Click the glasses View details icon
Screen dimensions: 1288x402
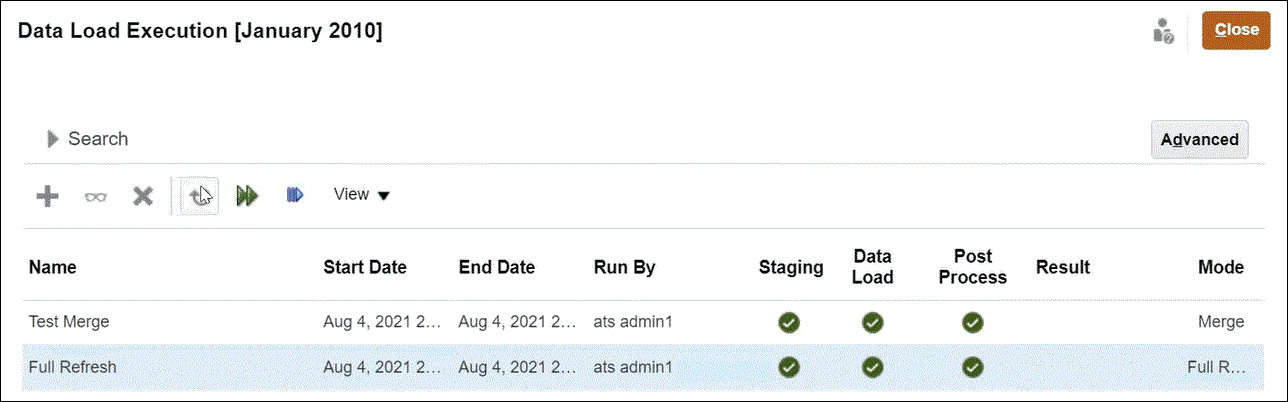click(95, 196)
